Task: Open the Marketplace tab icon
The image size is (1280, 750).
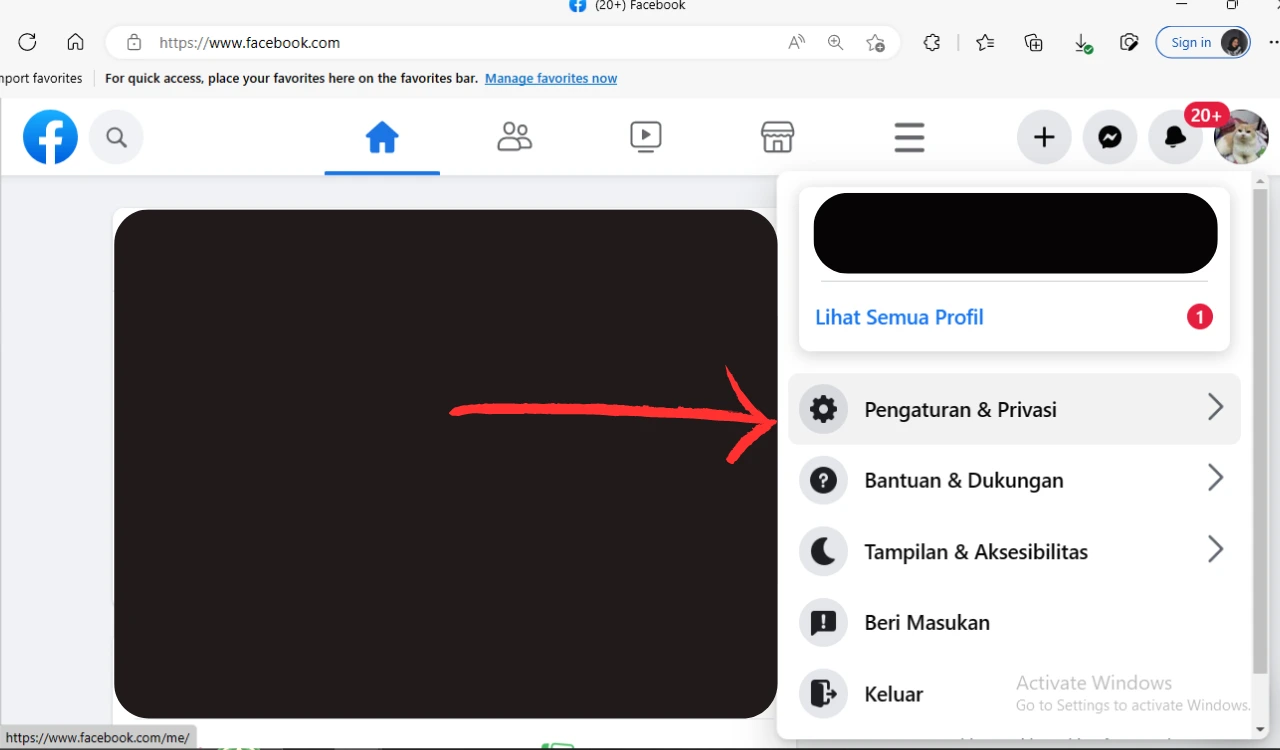Action: point(777,137)
